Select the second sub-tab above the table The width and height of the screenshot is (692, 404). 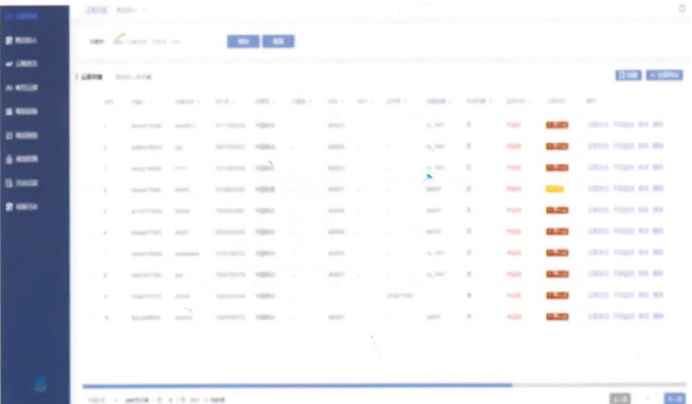coord(133,76)
